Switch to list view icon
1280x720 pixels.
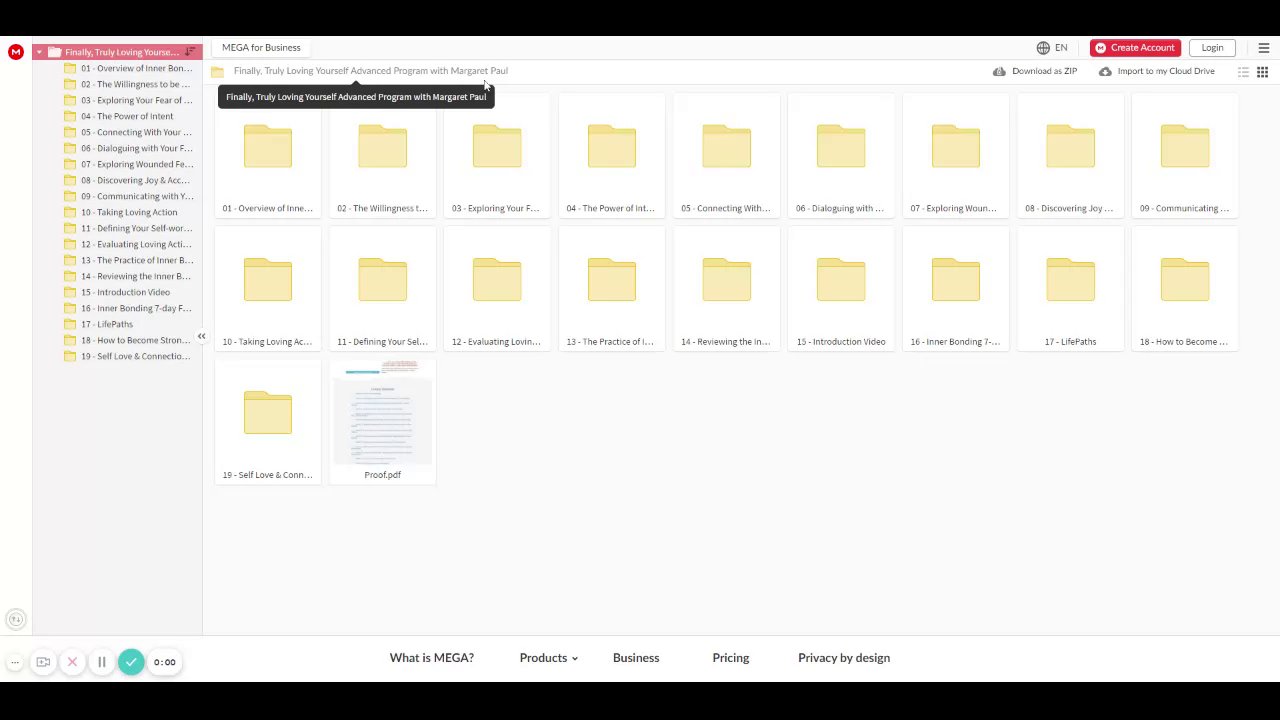(x=1243, y=72)
